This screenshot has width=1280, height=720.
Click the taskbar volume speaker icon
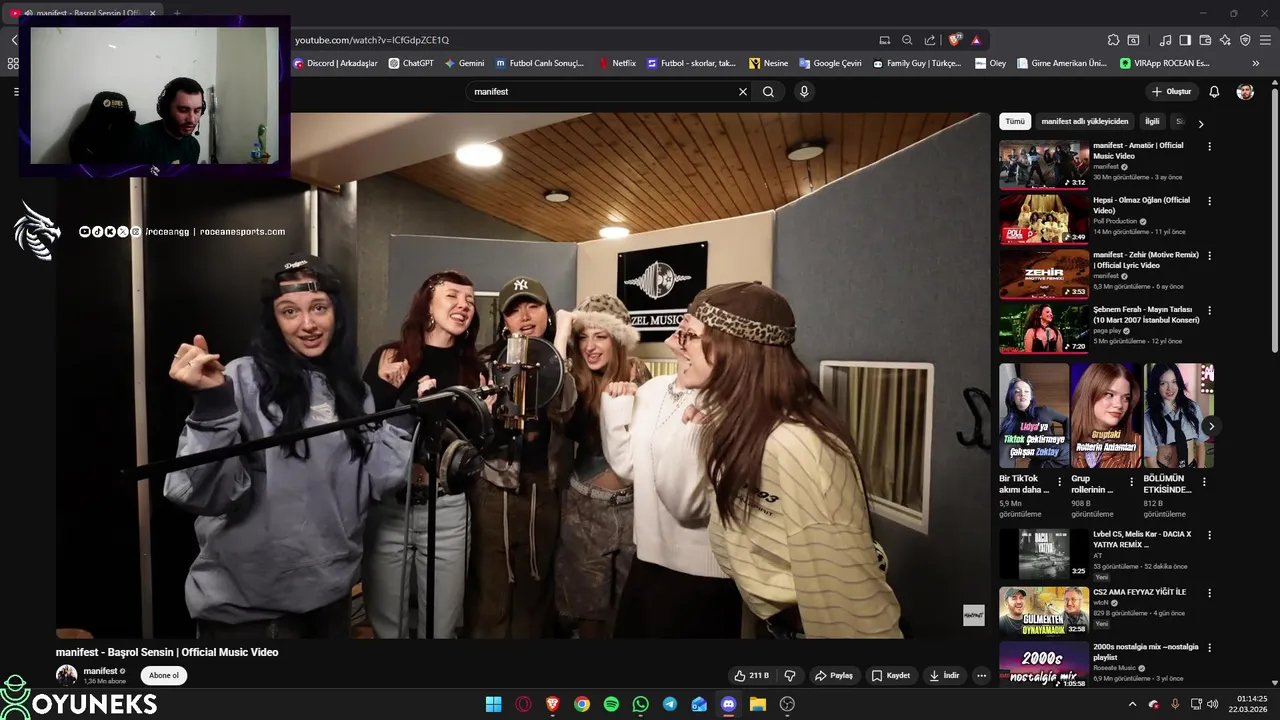tap(1213, 704)
